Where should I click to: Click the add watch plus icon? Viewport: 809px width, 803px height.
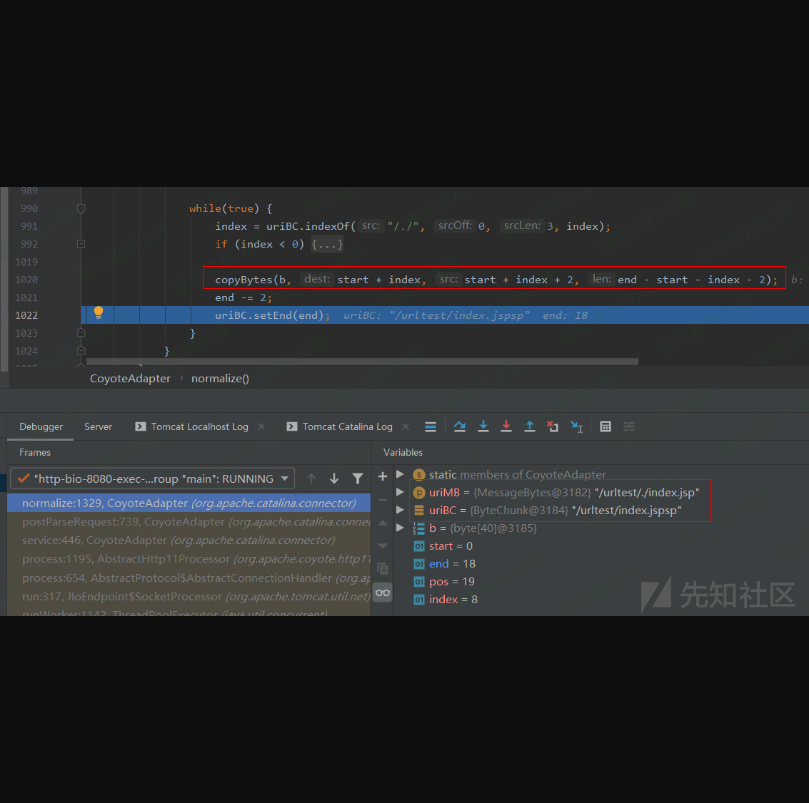[382, 476]
